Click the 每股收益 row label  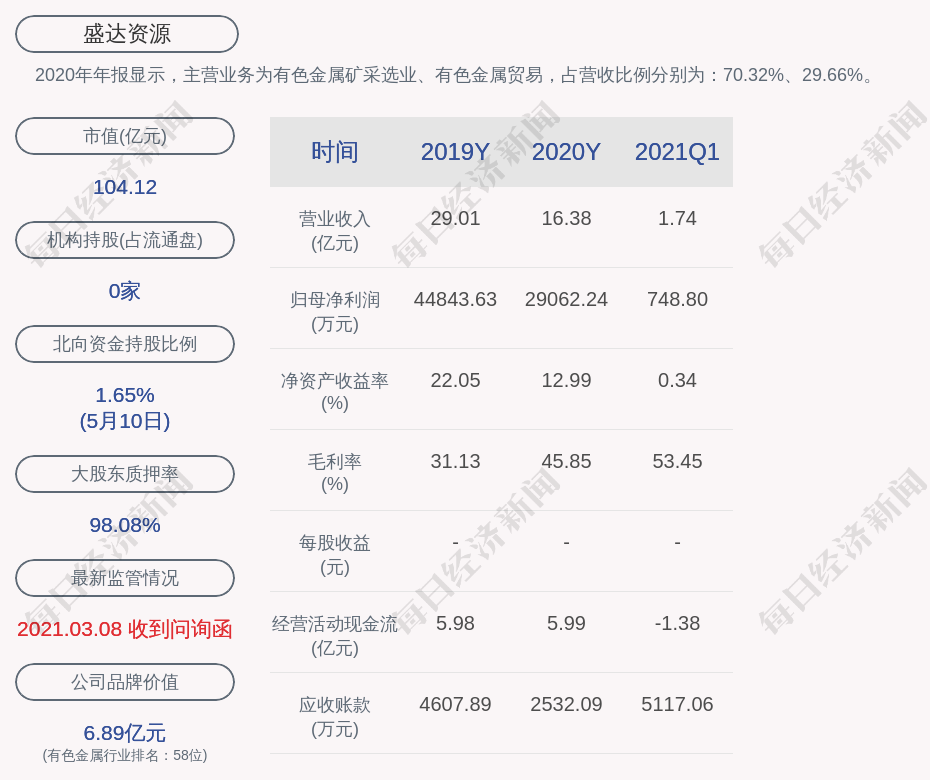point(335,555)
